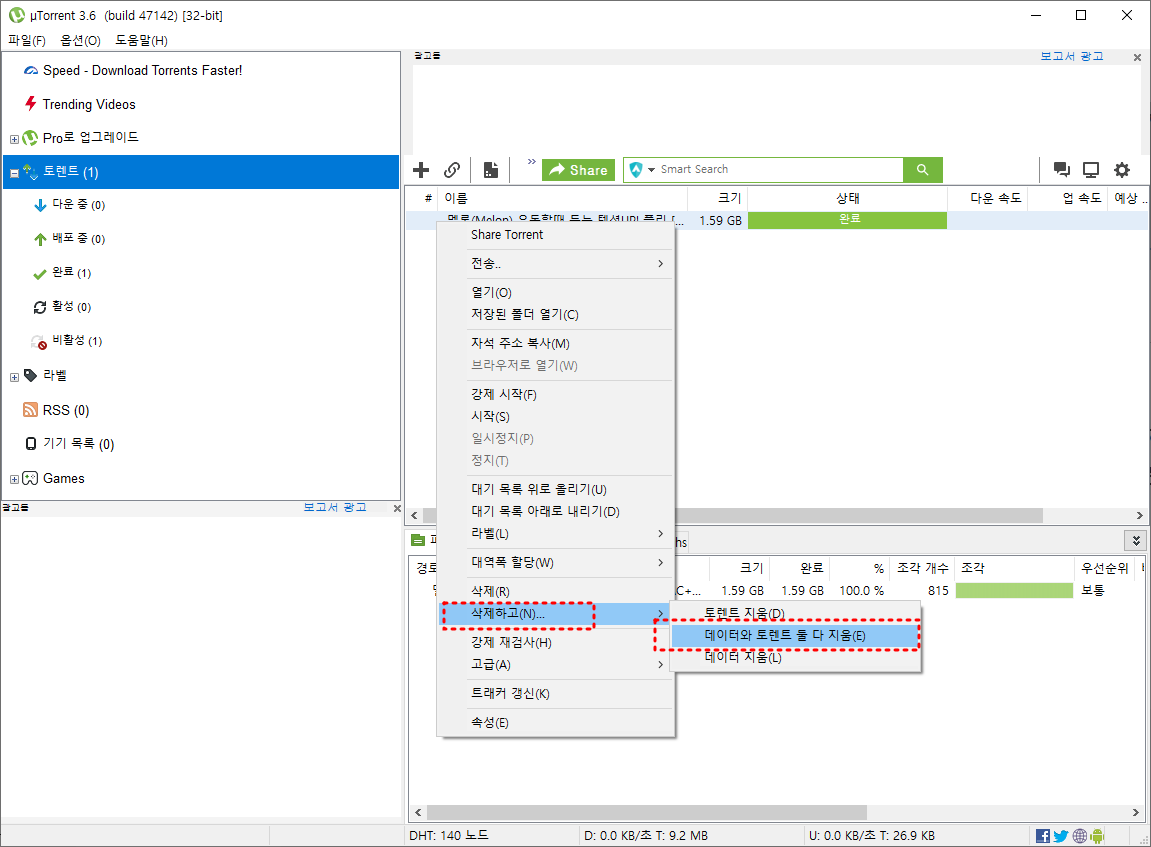
Task: Click the remote monitor icon in toolbar
Action: click(x=1092, y=170)
